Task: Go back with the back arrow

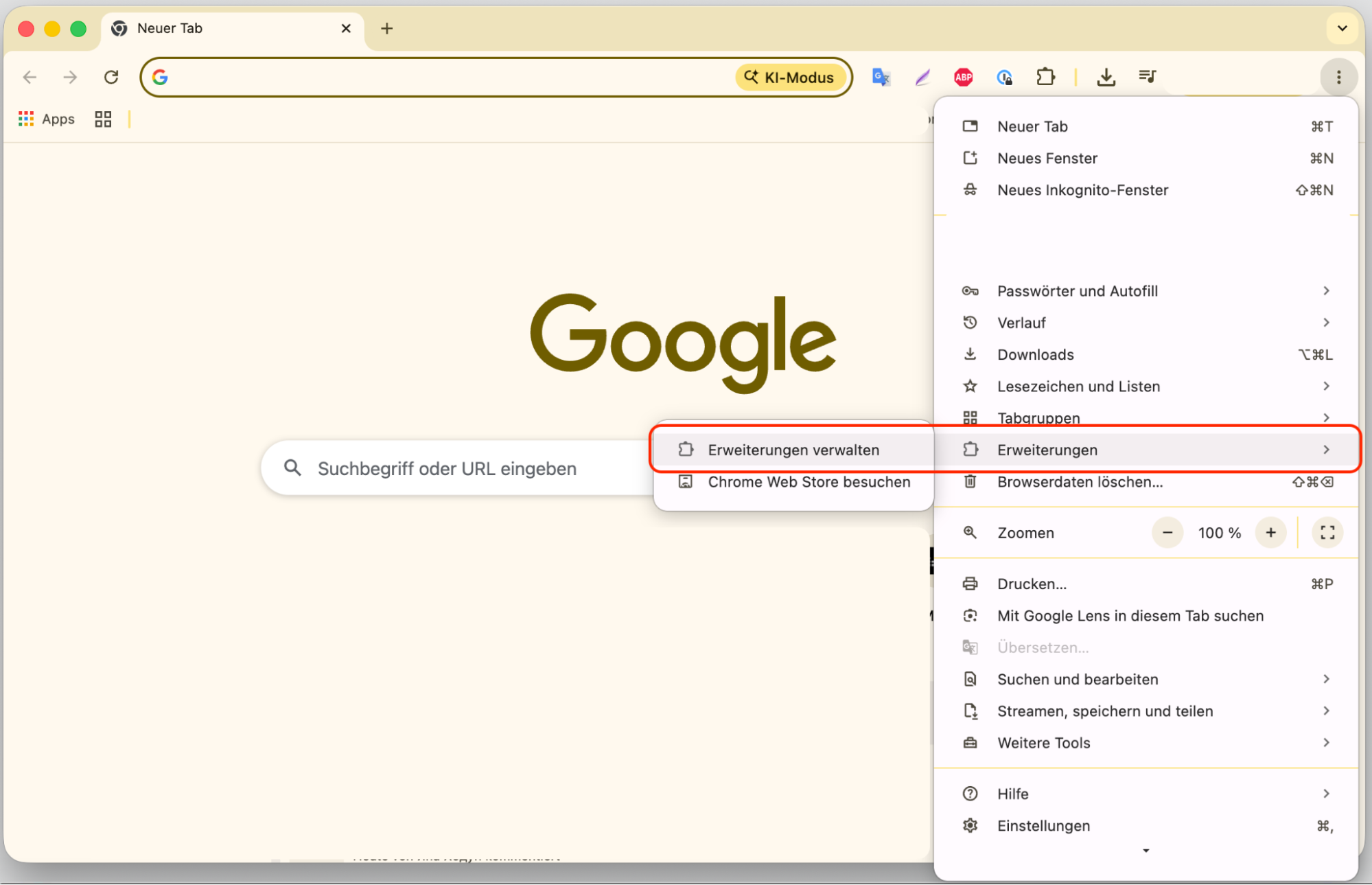Action: pyautogui.click(x=30, y=77)
